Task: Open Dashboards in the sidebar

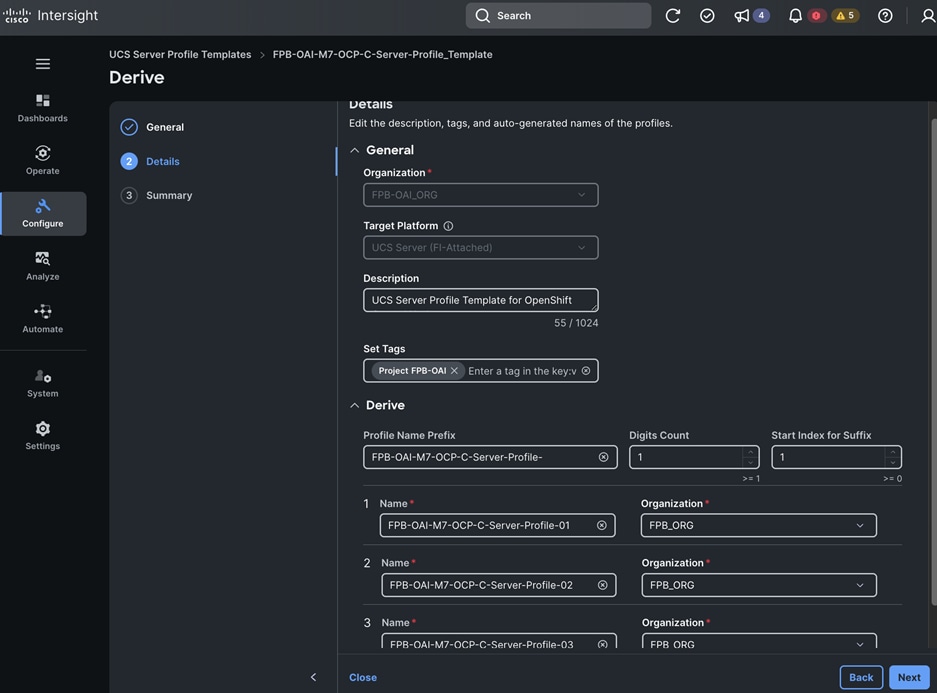Action: (42, 108)
